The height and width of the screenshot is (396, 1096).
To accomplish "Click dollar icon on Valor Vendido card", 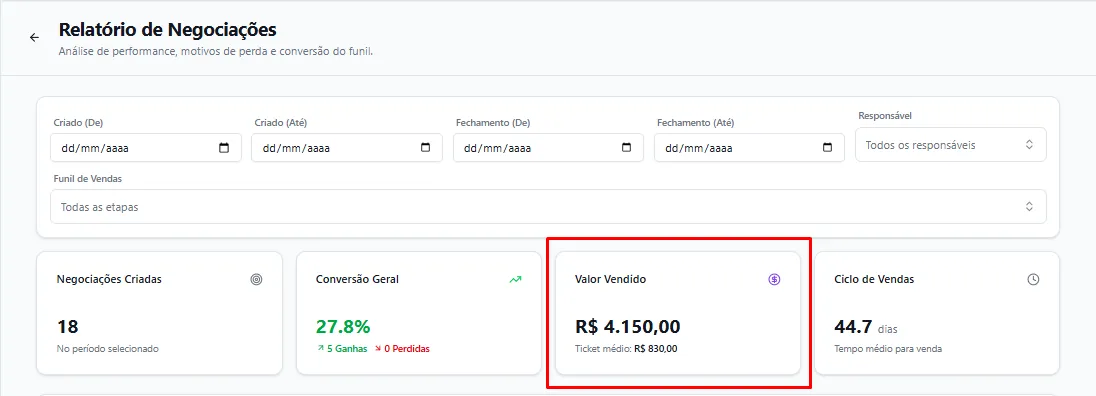I will point(774,279).
